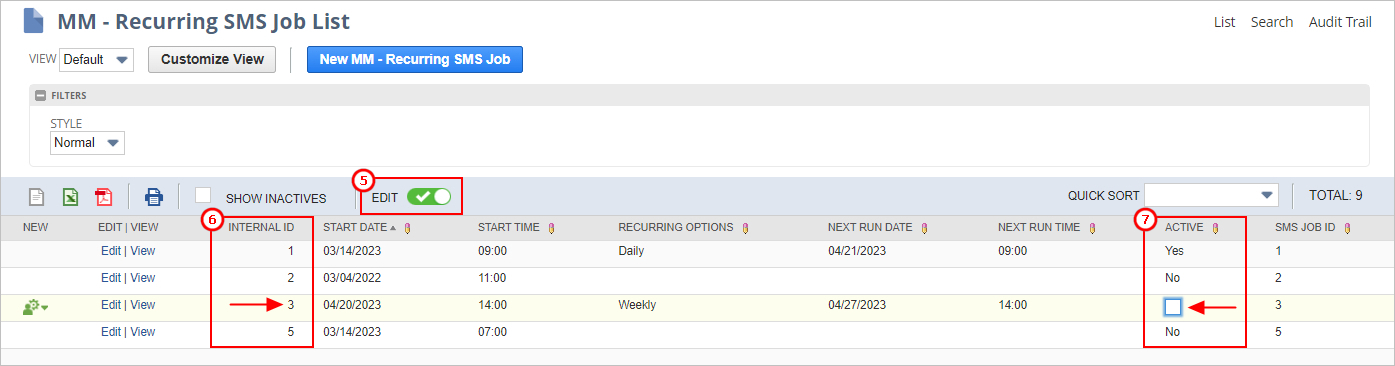
Task: Click New MM - Recurring SMS Job button
Action: click(415, 59)
